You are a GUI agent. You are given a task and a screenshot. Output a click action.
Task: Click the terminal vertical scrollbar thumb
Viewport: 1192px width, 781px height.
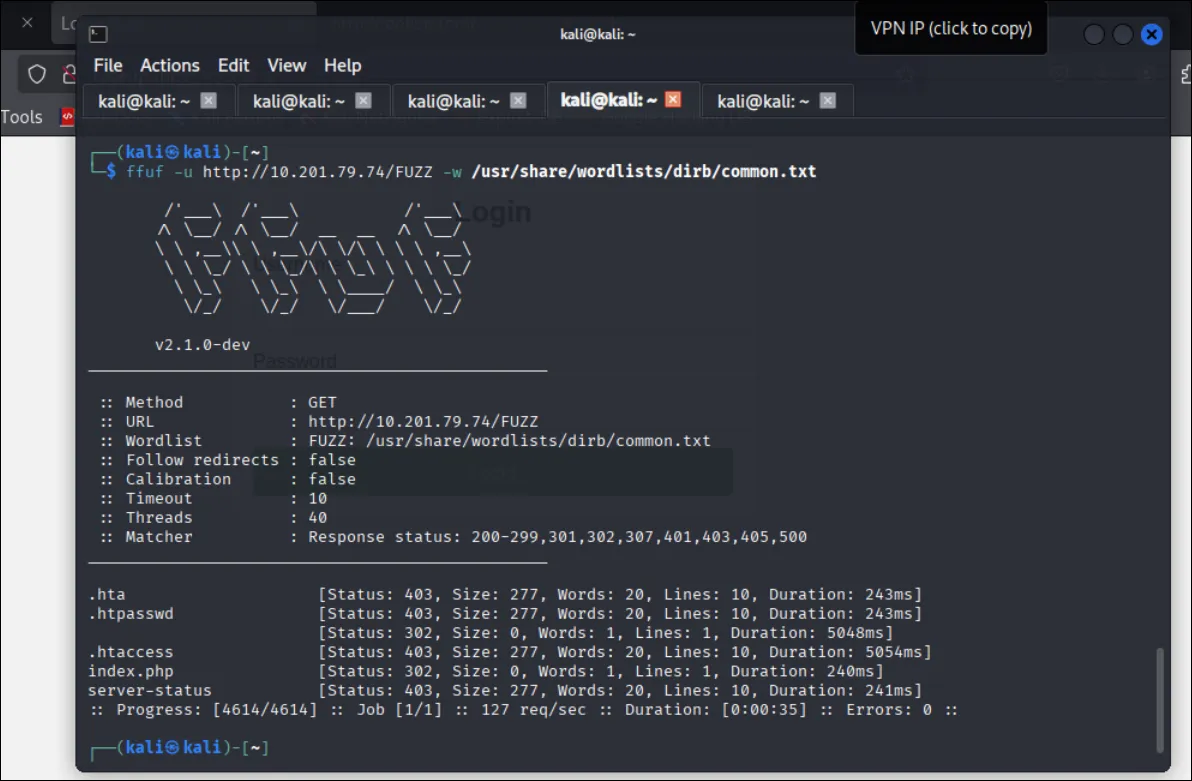[1159, 700]
